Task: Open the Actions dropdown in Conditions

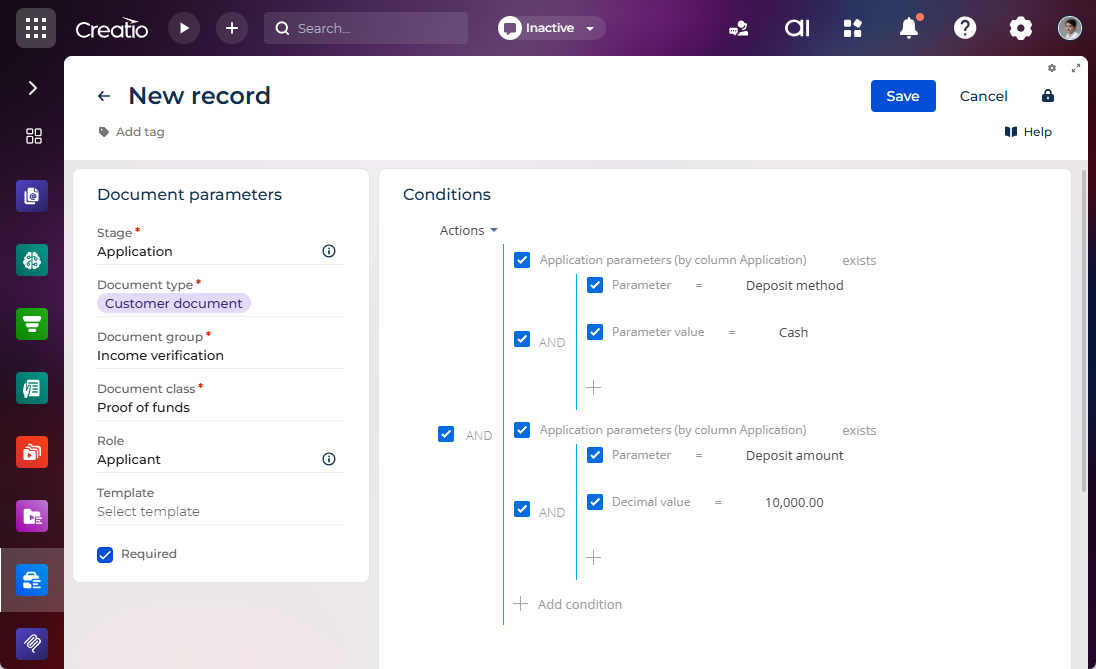Action: click(x=468, y=231)
